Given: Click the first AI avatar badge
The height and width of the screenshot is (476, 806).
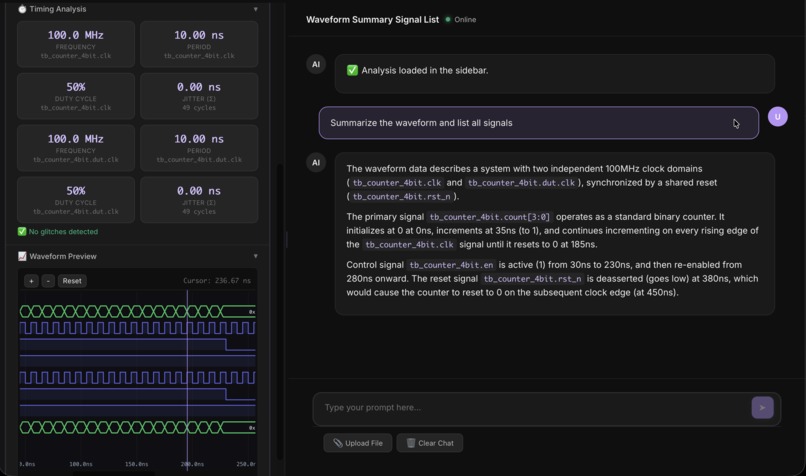Looking at the screenshot, I should point(316,64).
